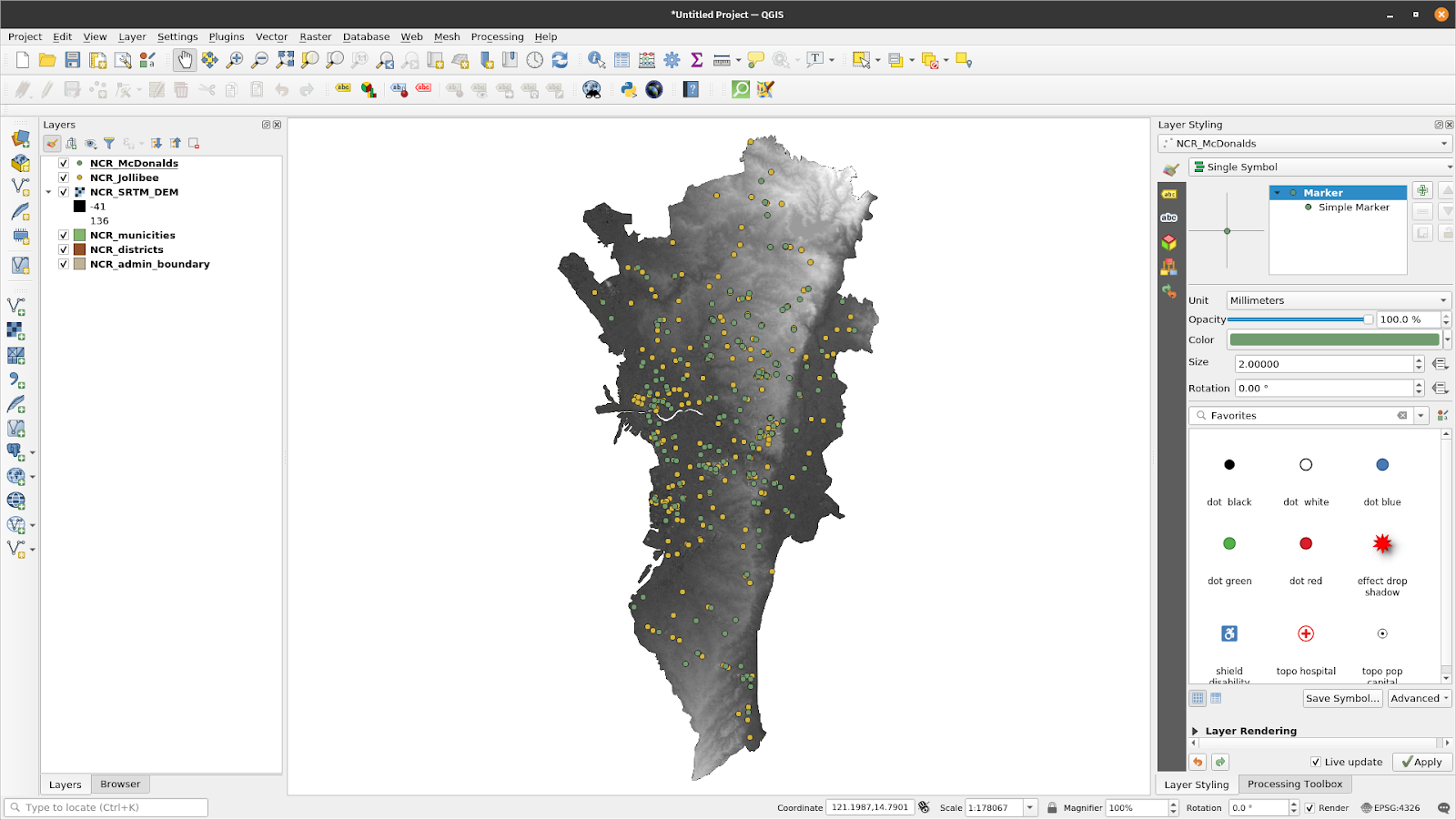Open the Unit Millimeters dropdown

point(1336,300)
